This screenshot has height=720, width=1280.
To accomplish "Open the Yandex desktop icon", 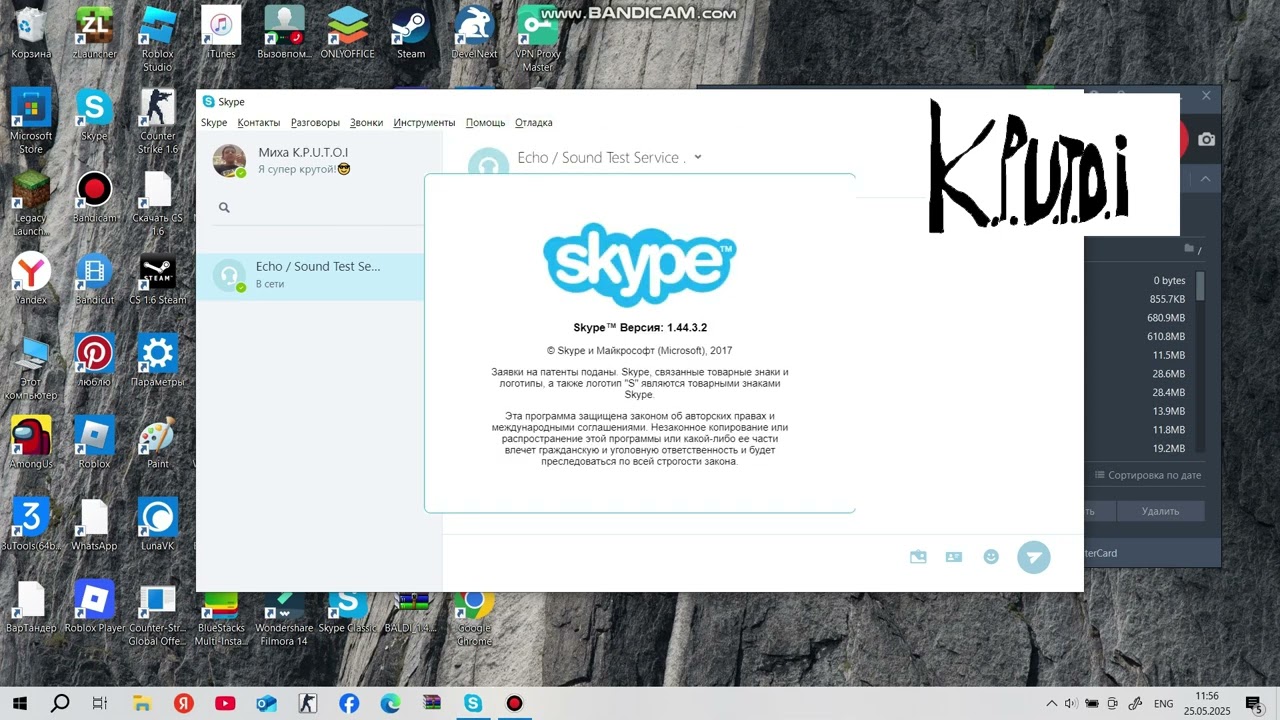I will (x=31, y=279).
